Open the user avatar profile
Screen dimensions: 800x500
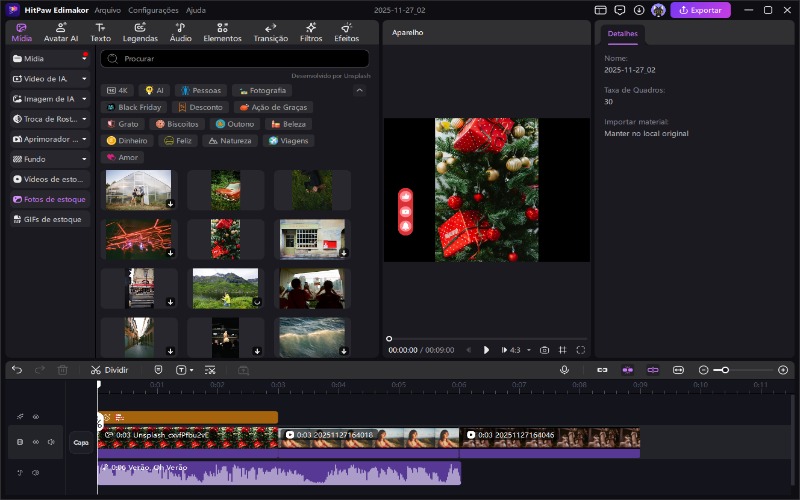point(658,10)
